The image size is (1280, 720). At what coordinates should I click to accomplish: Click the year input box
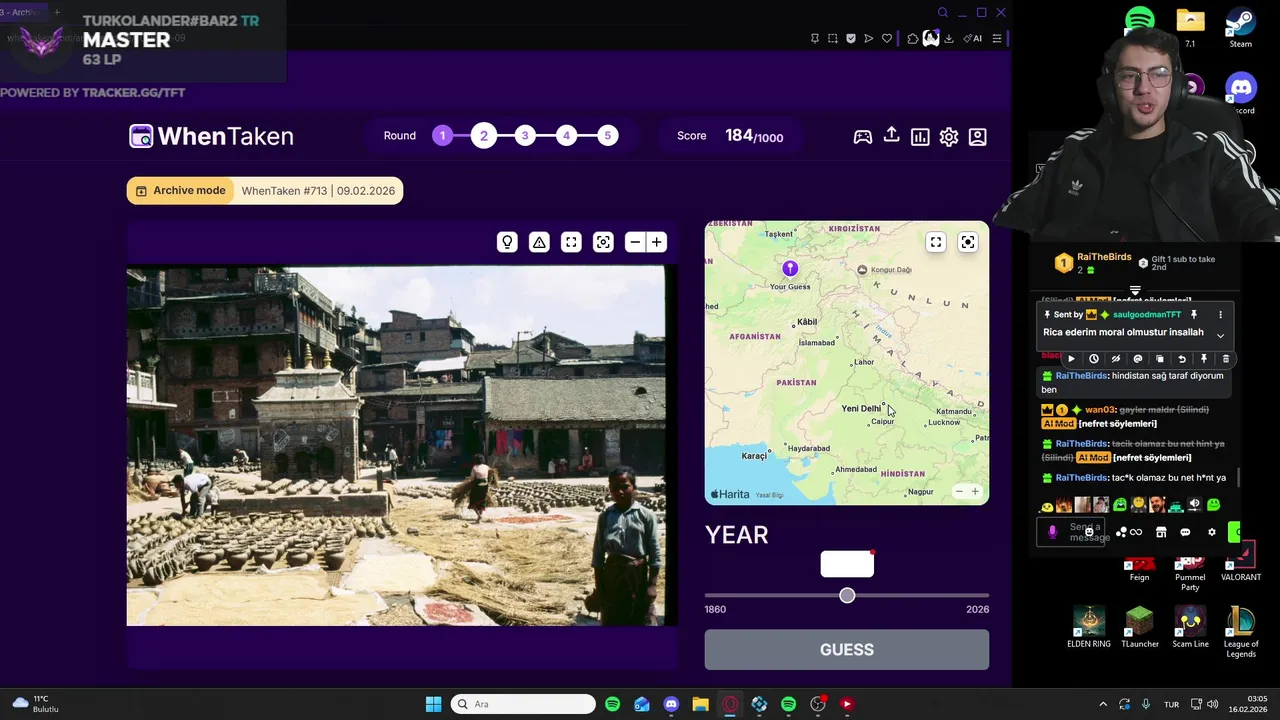point(847,564)
